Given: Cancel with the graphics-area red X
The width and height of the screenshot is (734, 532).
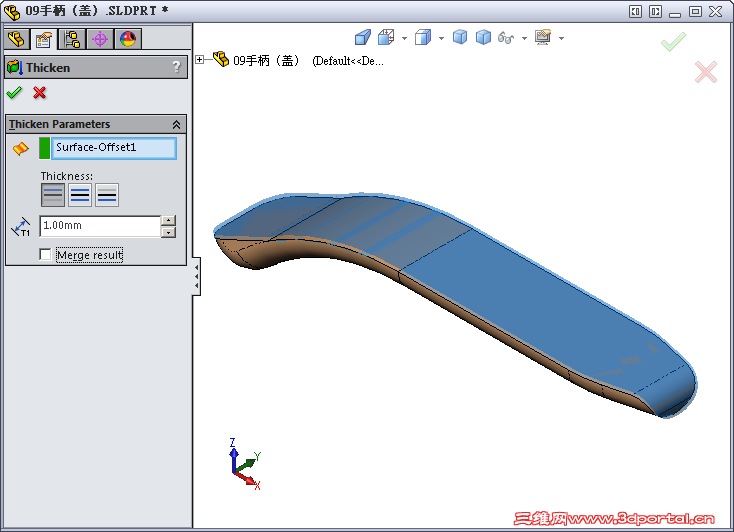Looking at the screenshot, I should tap(706, 72).
